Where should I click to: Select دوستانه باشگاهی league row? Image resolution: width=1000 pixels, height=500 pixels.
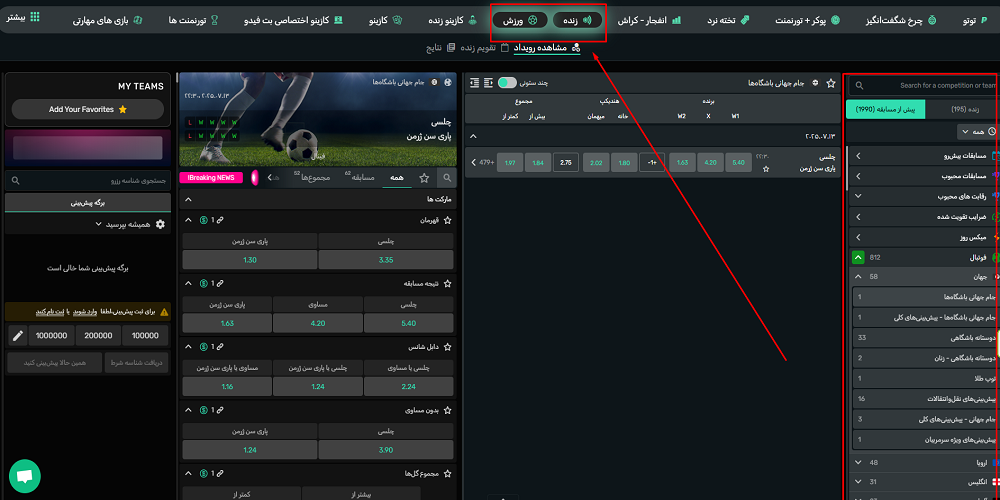pos(925,337)
